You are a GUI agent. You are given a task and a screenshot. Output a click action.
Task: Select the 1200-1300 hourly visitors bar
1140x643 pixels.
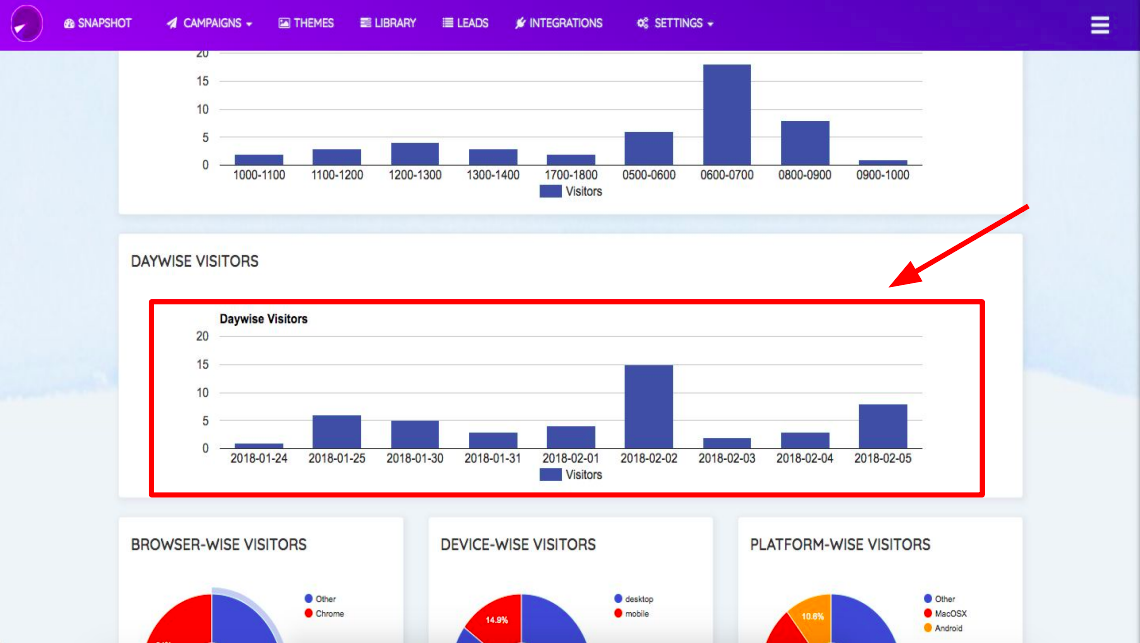pos(415,154)
